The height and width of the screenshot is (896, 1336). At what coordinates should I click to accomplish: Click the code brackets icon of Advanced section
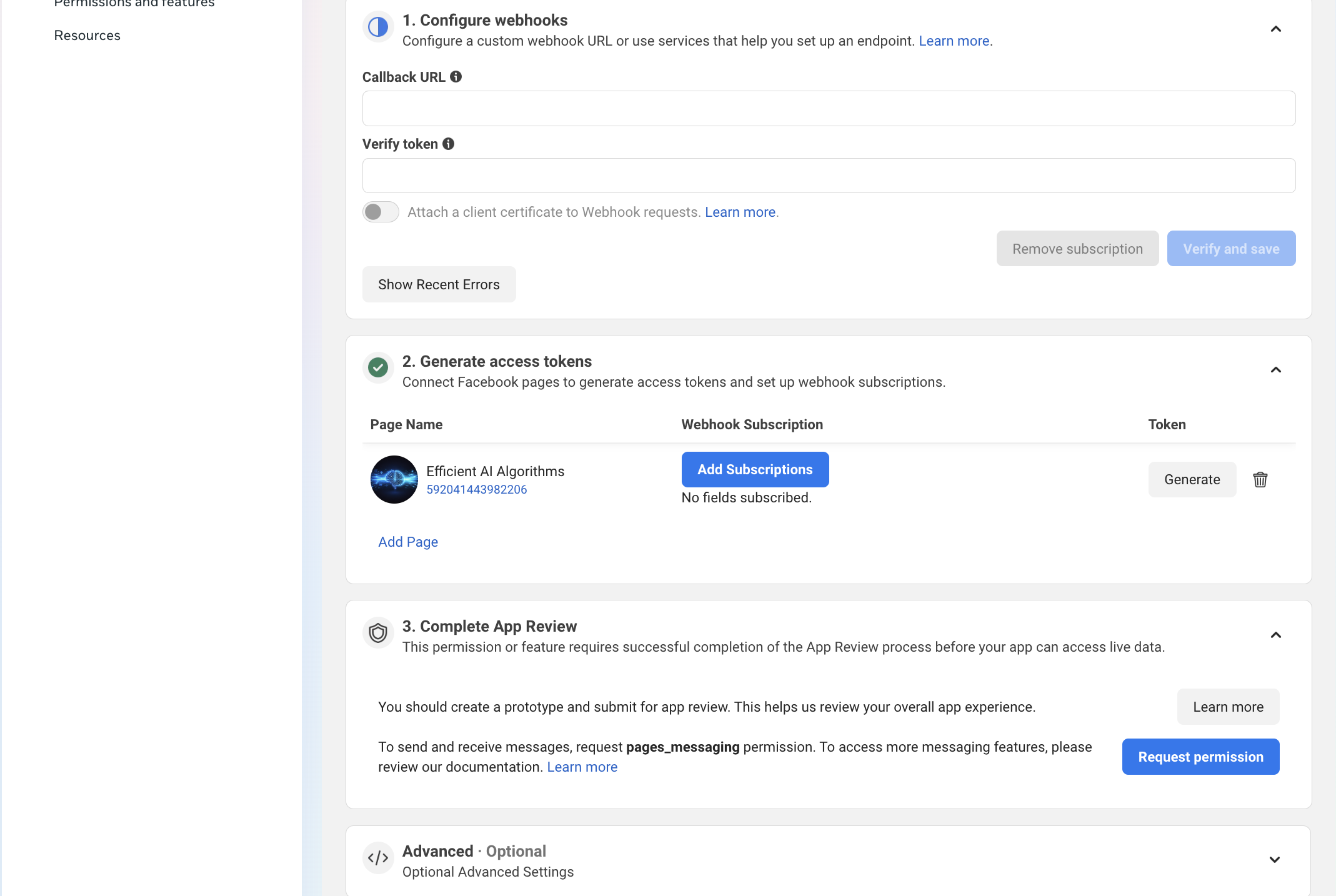tap(378, 858)
